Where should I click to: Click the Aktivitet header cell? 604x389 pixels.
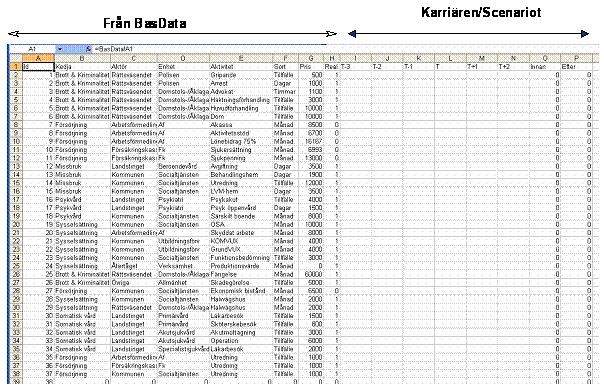[x=241, y=67]
